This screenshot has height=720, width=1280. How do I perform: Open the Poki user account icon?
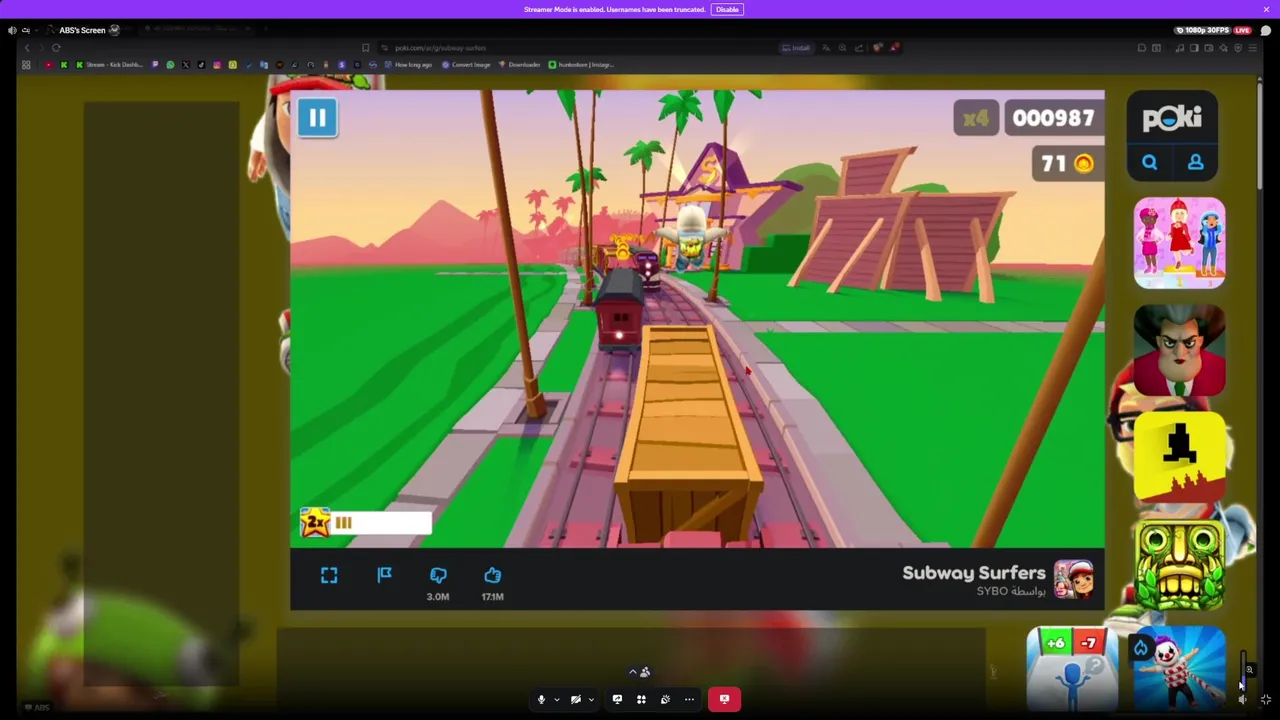(x=1195, y=163)
